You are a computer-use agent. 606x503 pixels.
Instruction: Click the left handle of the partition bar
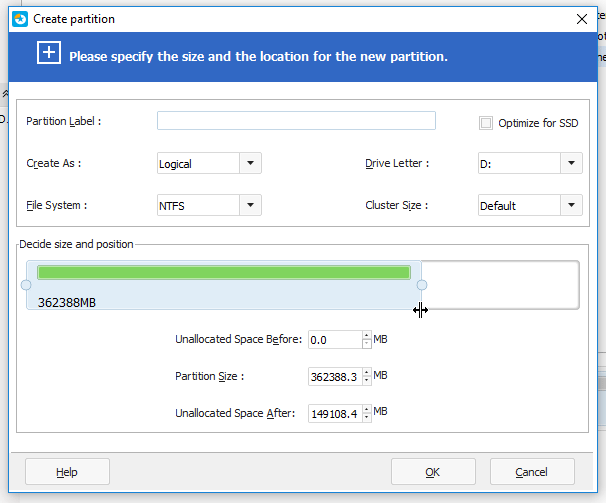pyautogui.click(x=26, y=285)
